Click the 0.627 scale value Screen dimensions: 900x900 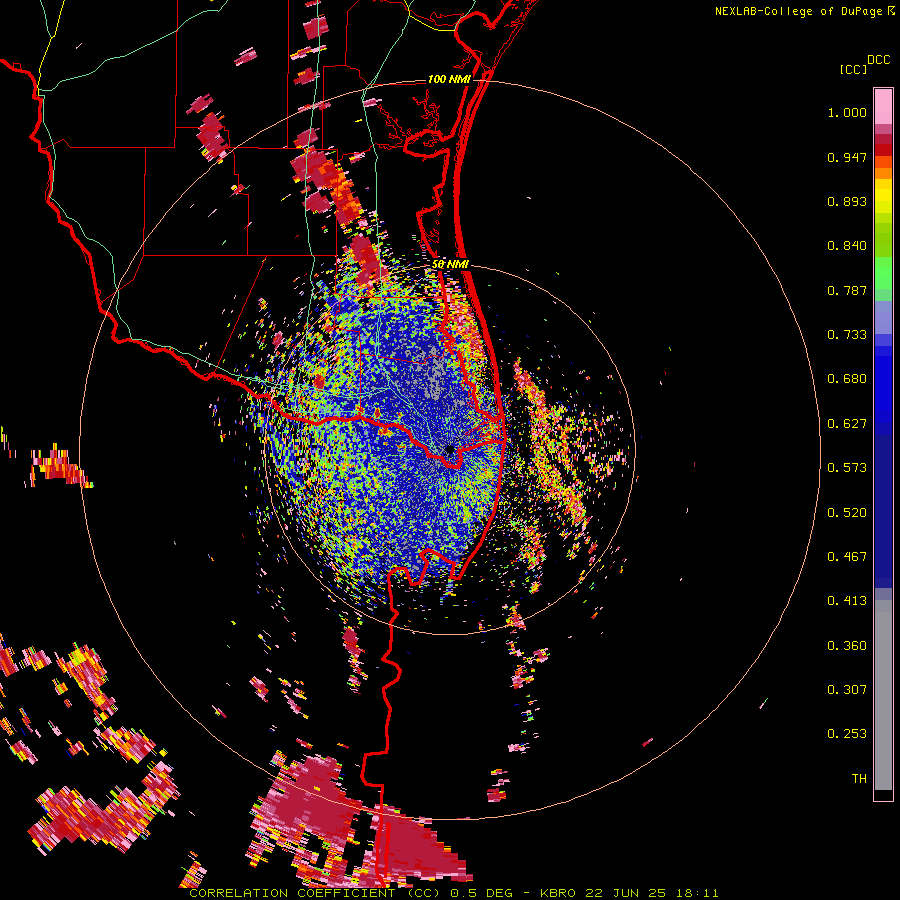847,424
